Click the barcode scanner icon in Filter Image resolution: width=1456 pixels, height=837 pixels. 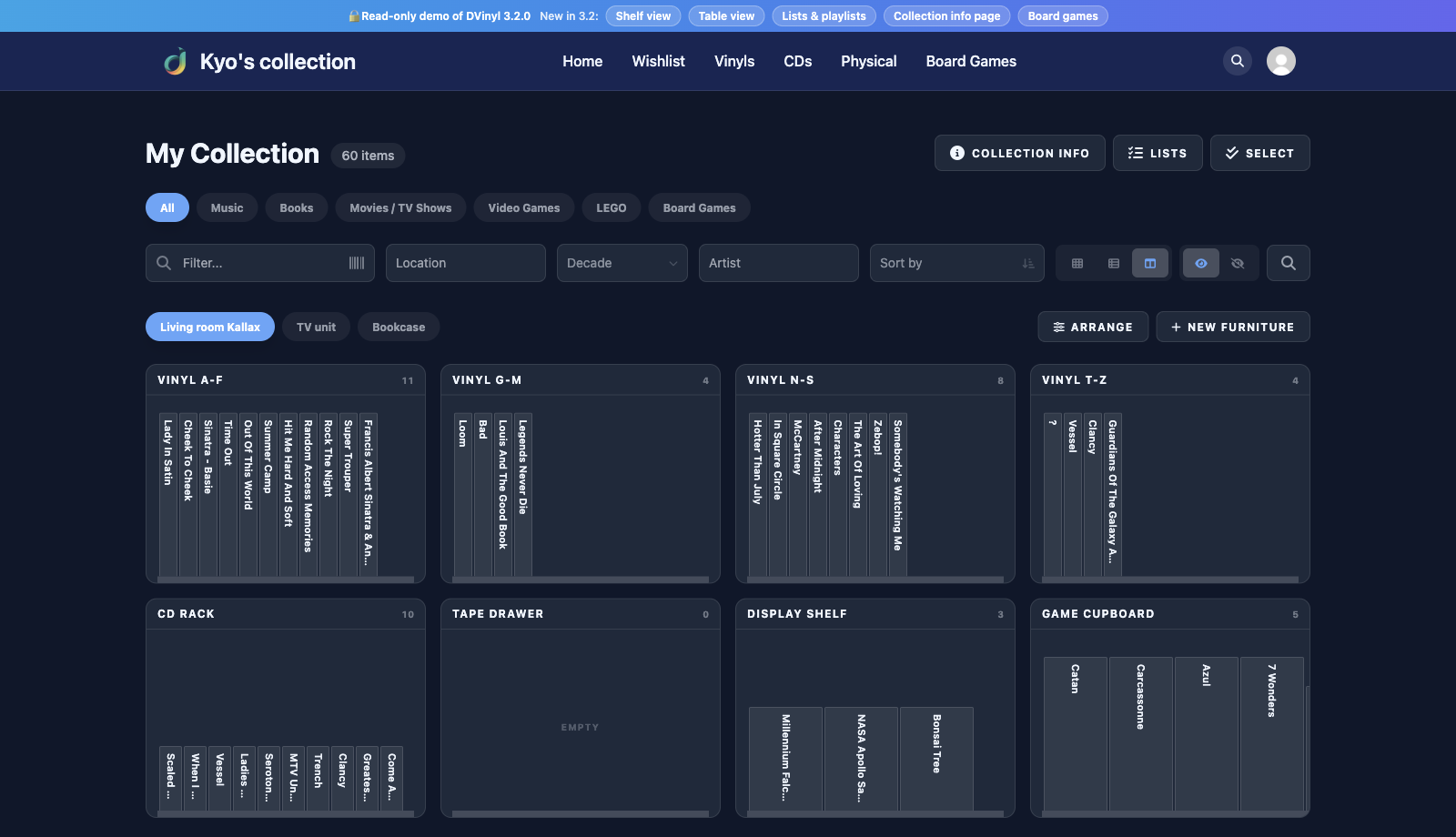357,263
